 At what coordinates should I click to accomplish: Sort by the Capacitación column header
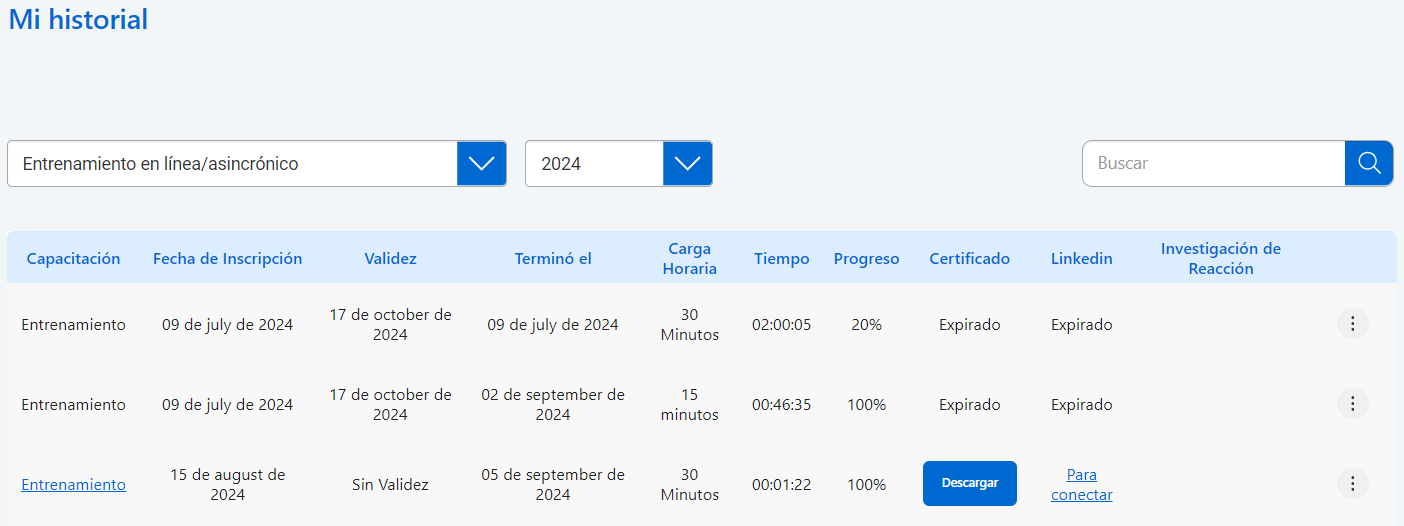(x=73, y=258)
